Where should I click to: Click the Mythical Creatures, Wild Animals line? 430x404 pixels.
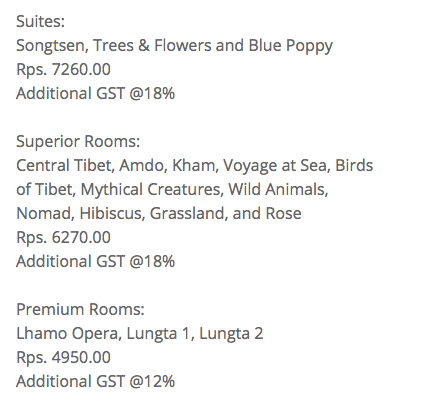pos(172,190)
